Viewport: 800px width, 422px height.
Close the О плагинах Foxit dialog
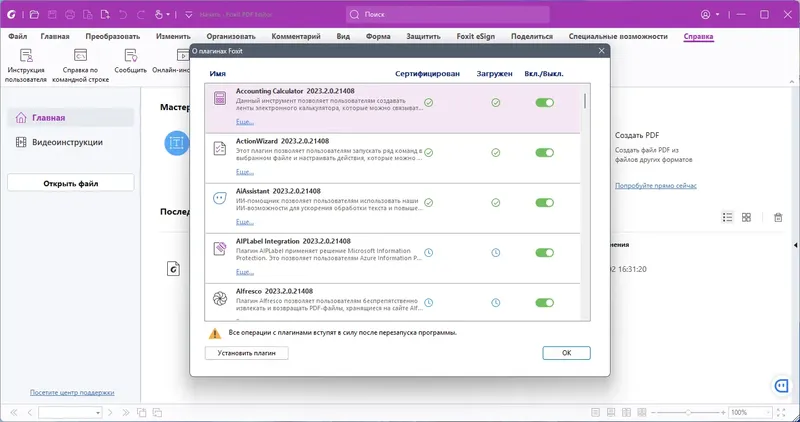tap(602, 51)
